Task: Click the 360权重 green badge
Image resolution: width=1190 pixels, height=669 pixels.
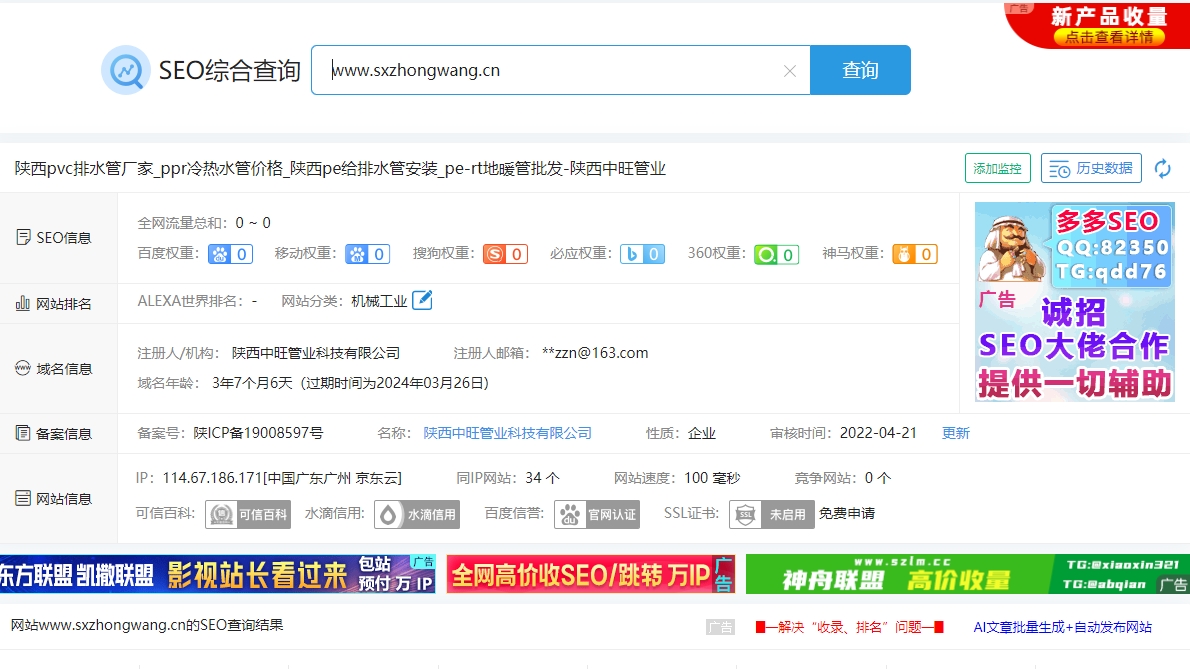Action: pyautogui.click(x=776, y=254)
